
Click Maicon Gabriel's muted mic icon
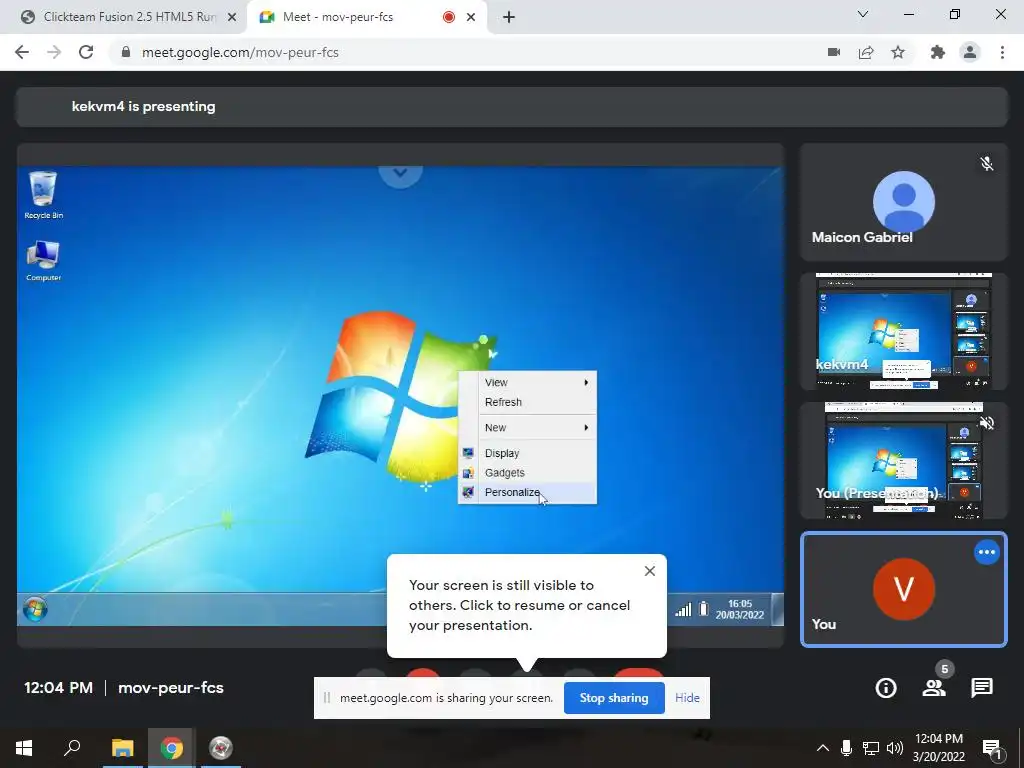point(987,163)
